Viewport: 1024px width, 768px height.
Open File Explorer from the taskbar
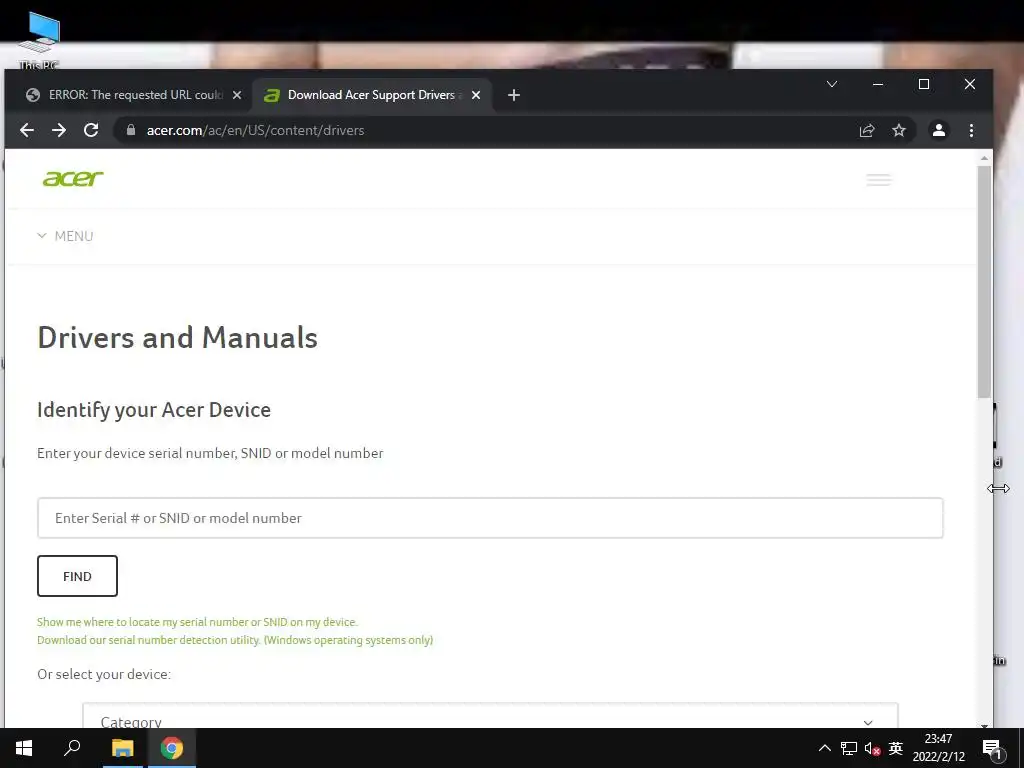tap(122, 748)
